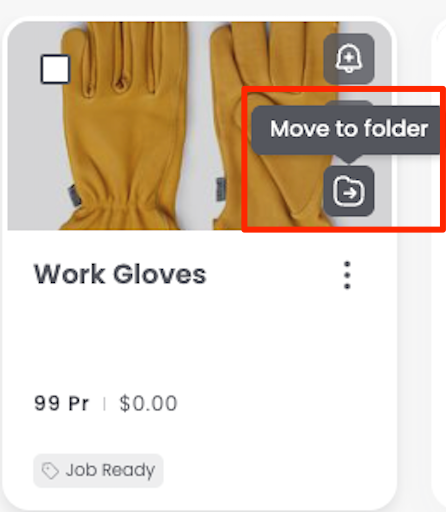The height and width of the screenshot is (512, 446).
Task: Click the button partly hidden behind the tooltip
Action: [x=349, y=103]
